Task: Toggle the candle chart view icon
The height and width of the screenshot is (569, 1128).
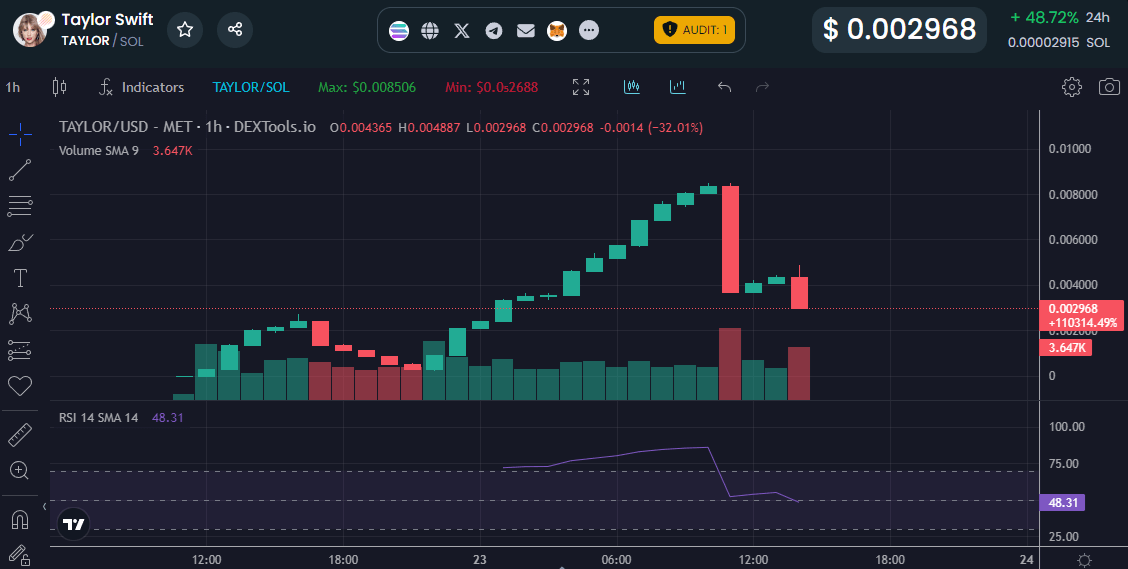Action: tap(632, 87)
